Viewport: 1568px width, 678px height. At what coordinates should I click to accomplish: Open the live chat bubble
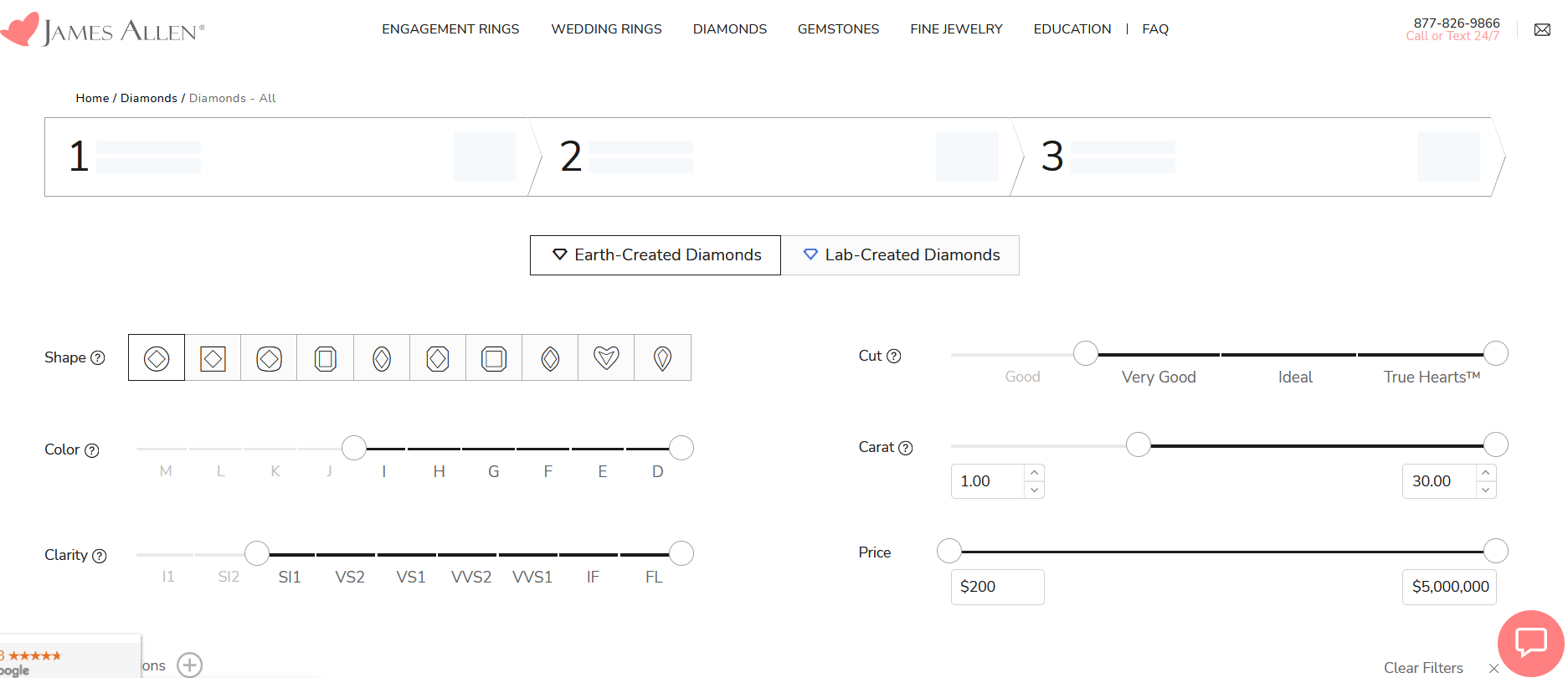(1530, 643)
